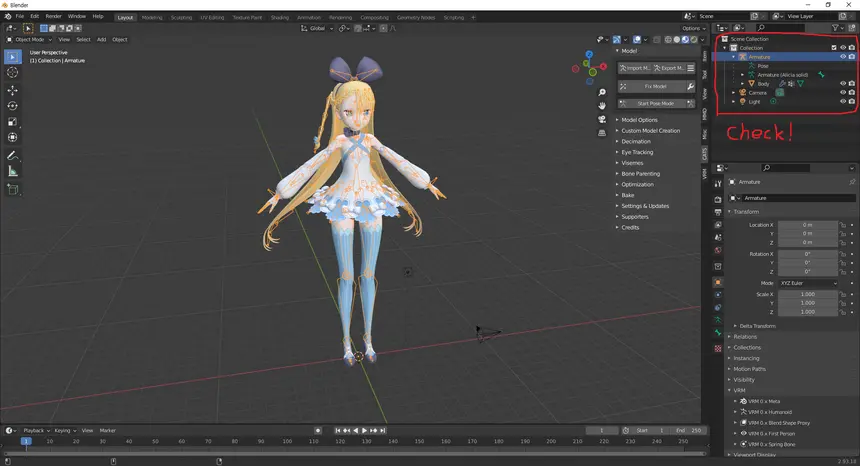Jump to the timeline end frame
The width and height of the screenshot is (860, 466).
coord(383,430)
